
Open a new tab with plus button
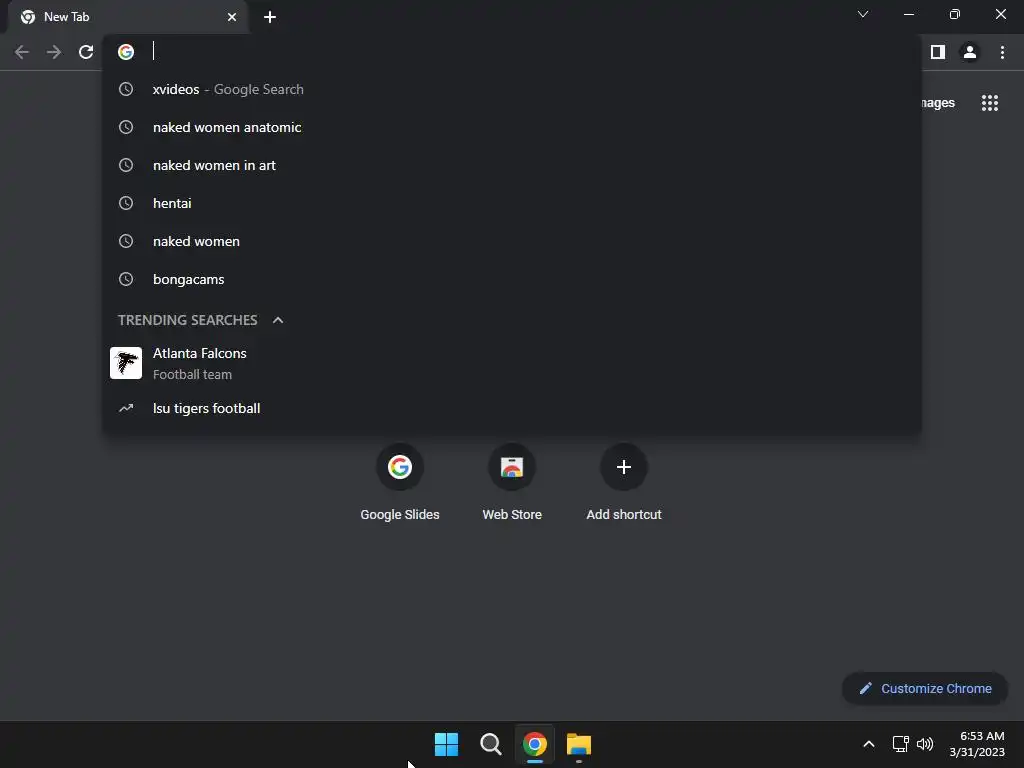coord(270,17)
